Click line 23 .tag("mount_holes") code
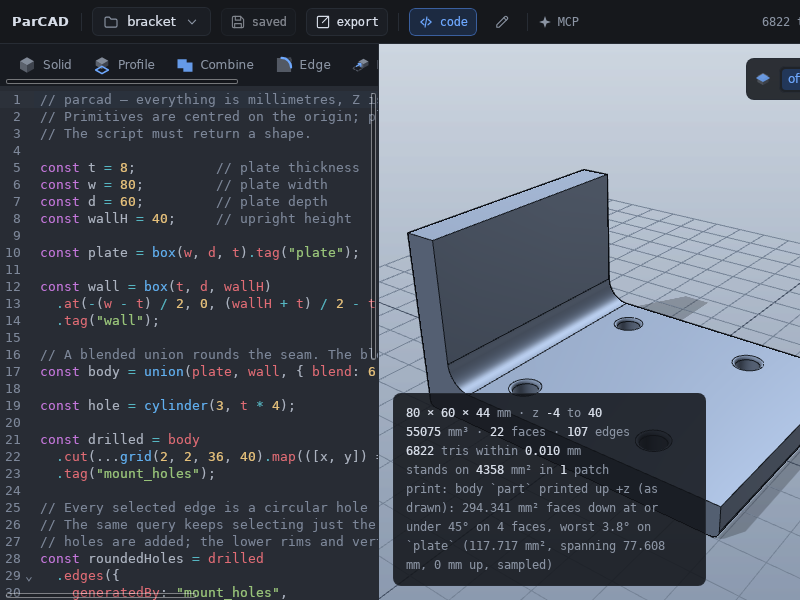The height and width of the screenshot is (600, 800). pyautogui.click(x=136, y=473)
